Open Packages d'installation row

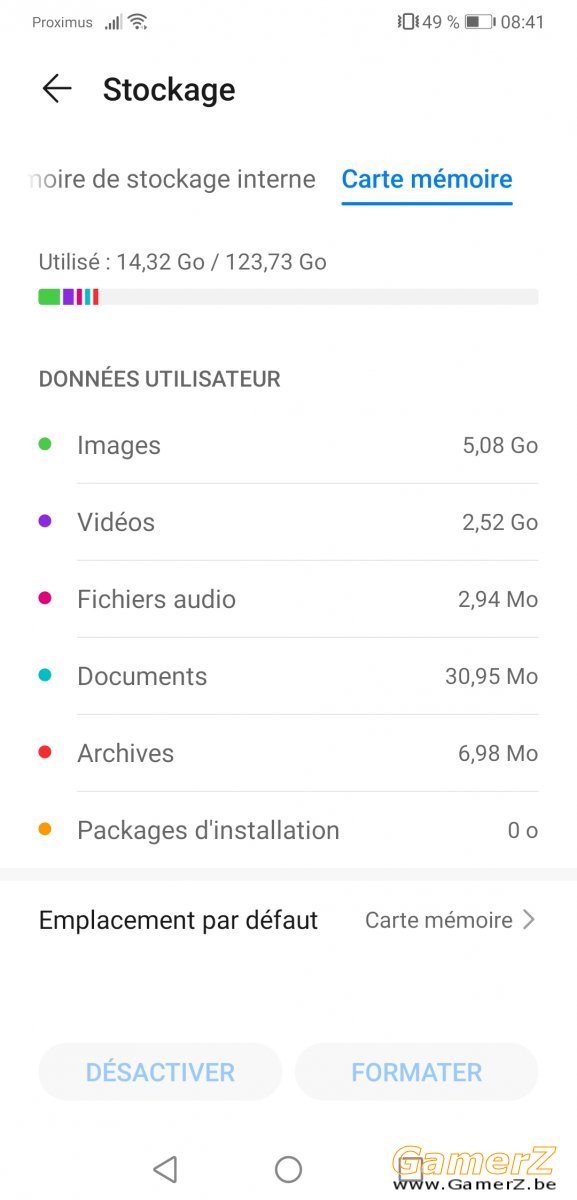288,830
